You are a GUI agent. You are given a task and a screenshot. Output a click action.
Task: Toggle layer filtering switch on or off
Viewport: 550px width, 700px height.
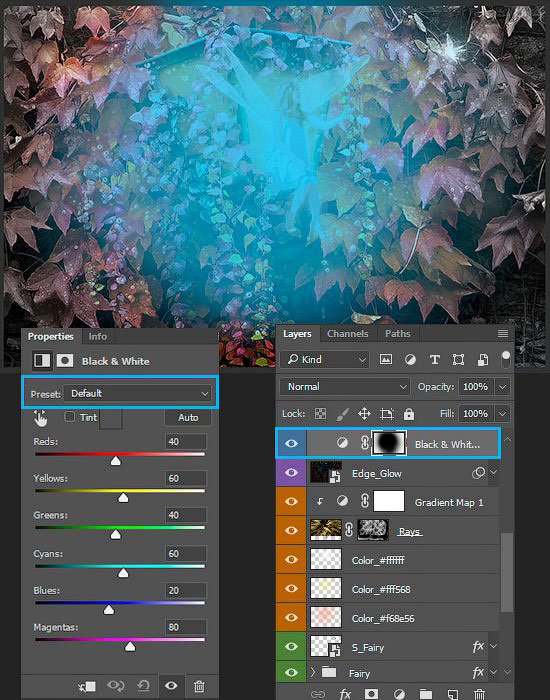pos(506,359)
